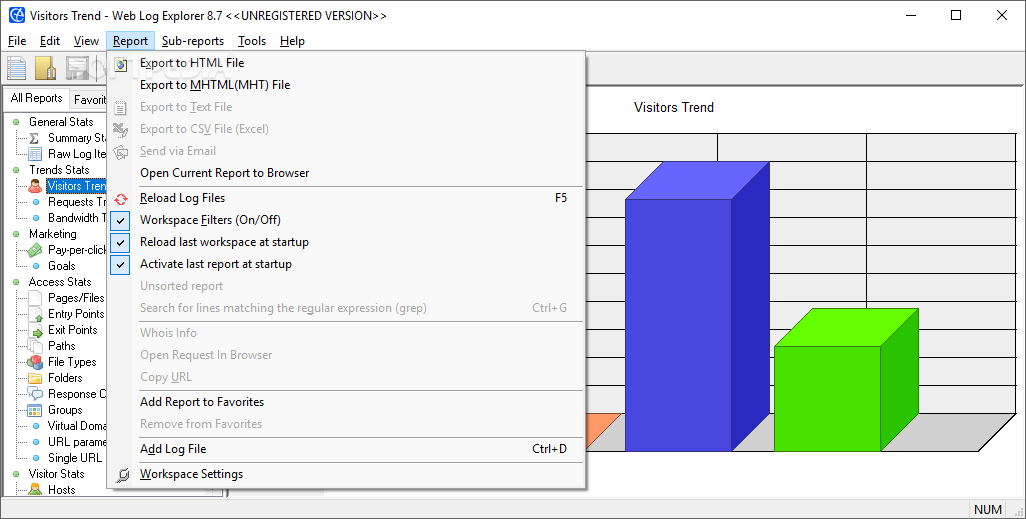Screen dimensions: 1026x519
Task: Switch to the Favorites tab
Action: pos(90,100)
